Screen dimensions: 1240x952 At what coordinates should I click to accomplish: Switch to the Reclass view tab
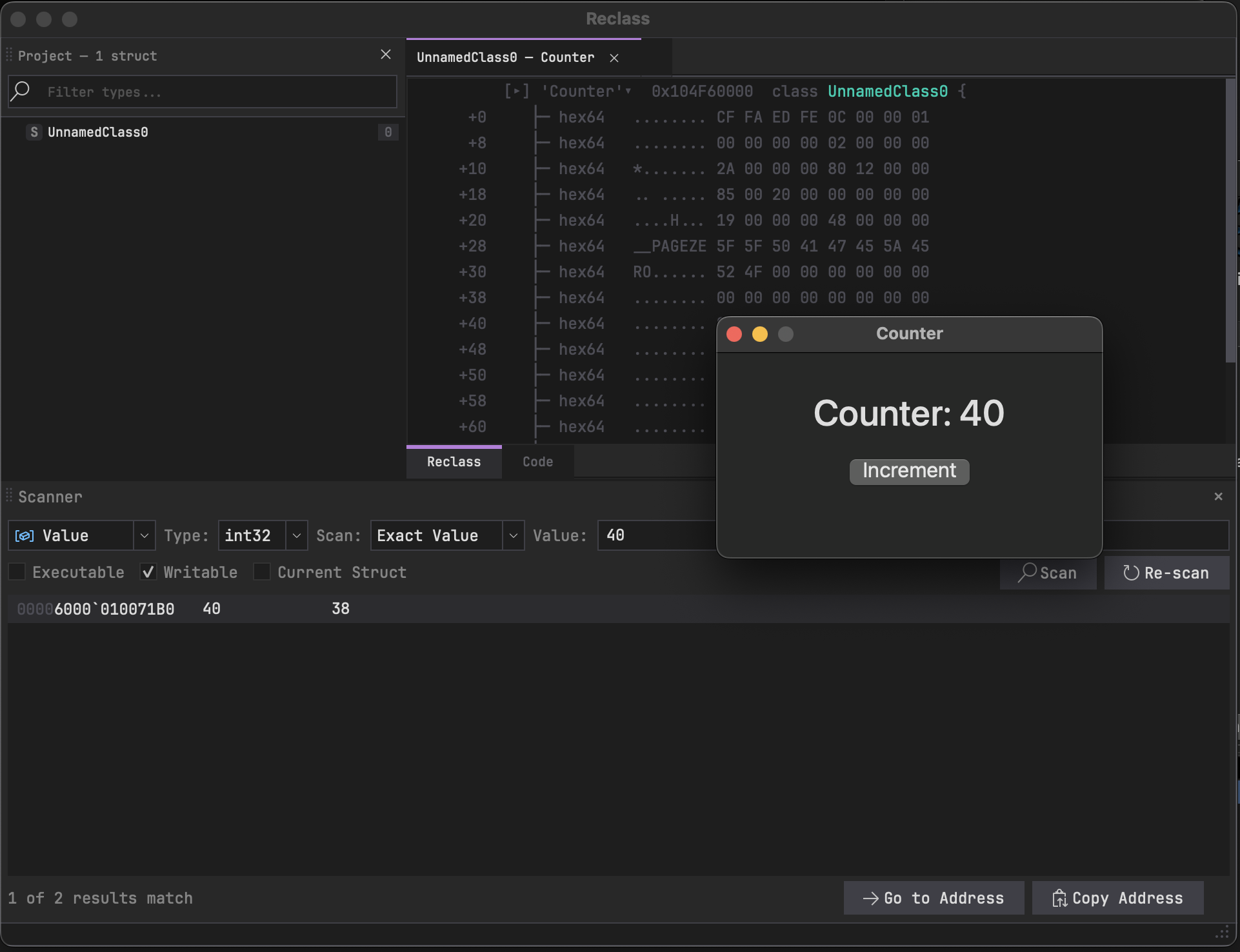[454, 462]
